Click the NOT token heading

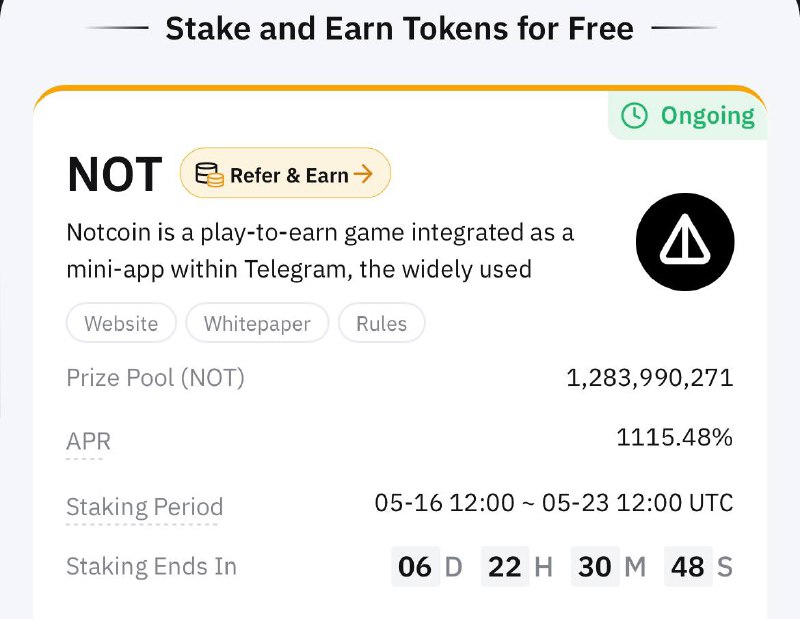115,175
